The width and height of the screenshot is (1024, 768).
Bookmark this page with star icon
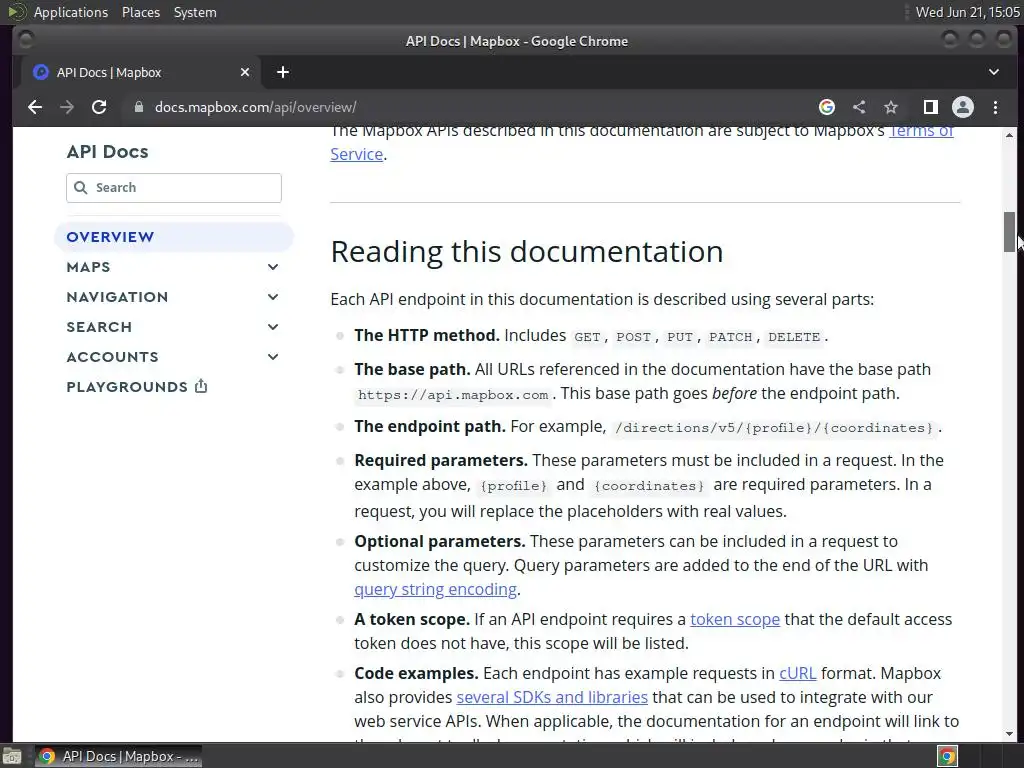click(891, 107)
